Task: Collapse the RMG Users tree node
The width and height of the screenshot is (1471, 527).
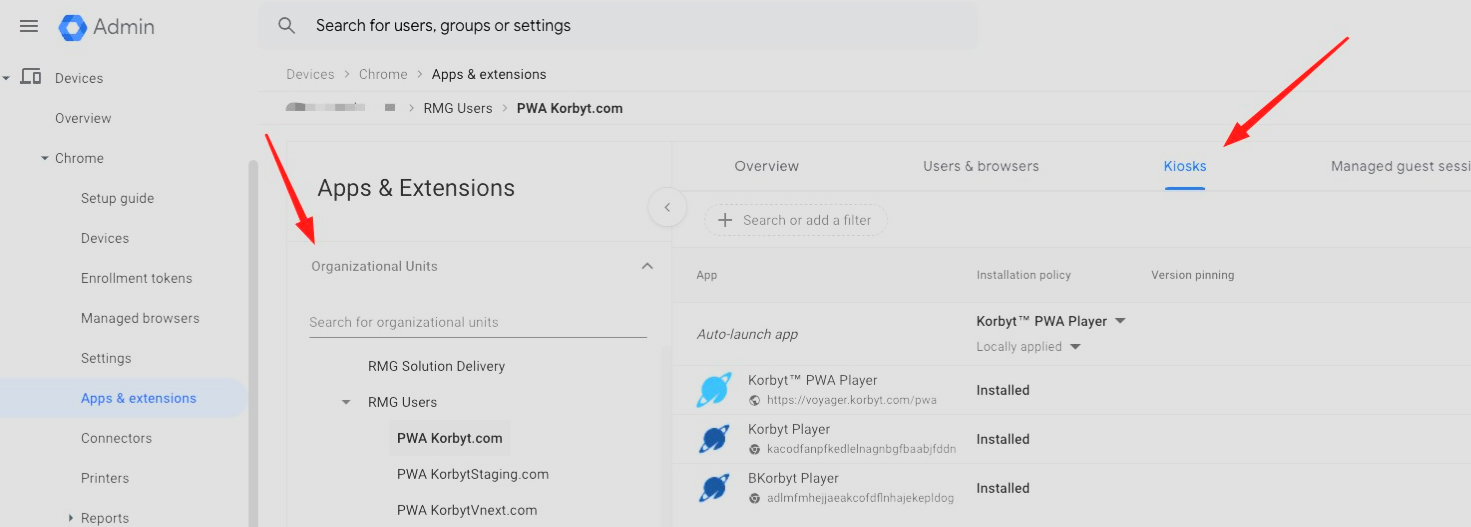Action: [x=346, y=402]
